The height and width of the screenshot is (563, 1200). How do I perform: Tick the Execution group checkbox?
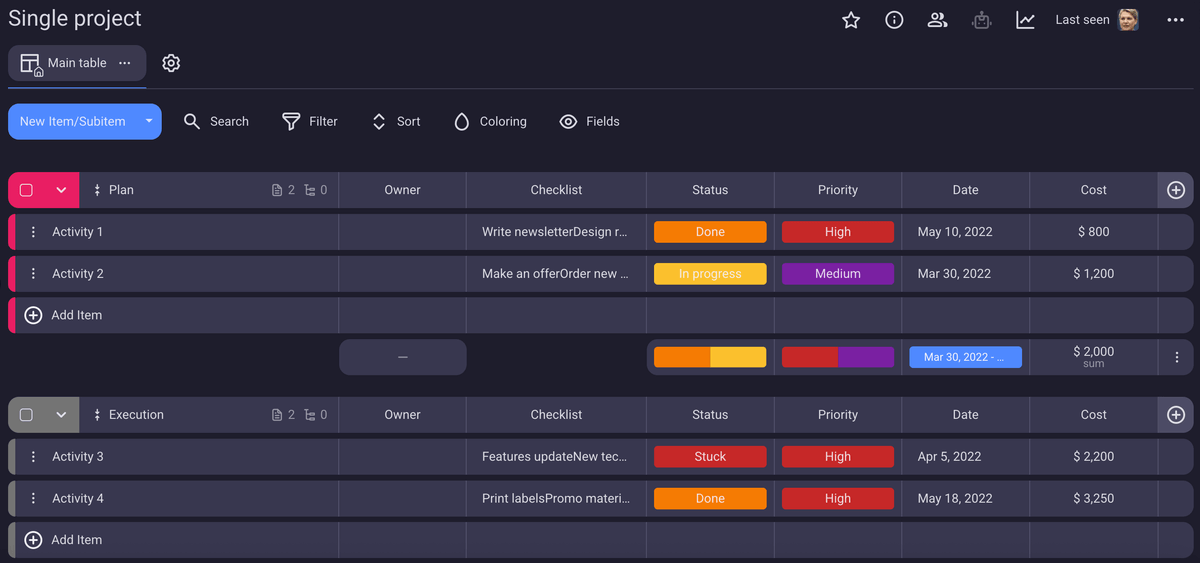pos(27,415)
